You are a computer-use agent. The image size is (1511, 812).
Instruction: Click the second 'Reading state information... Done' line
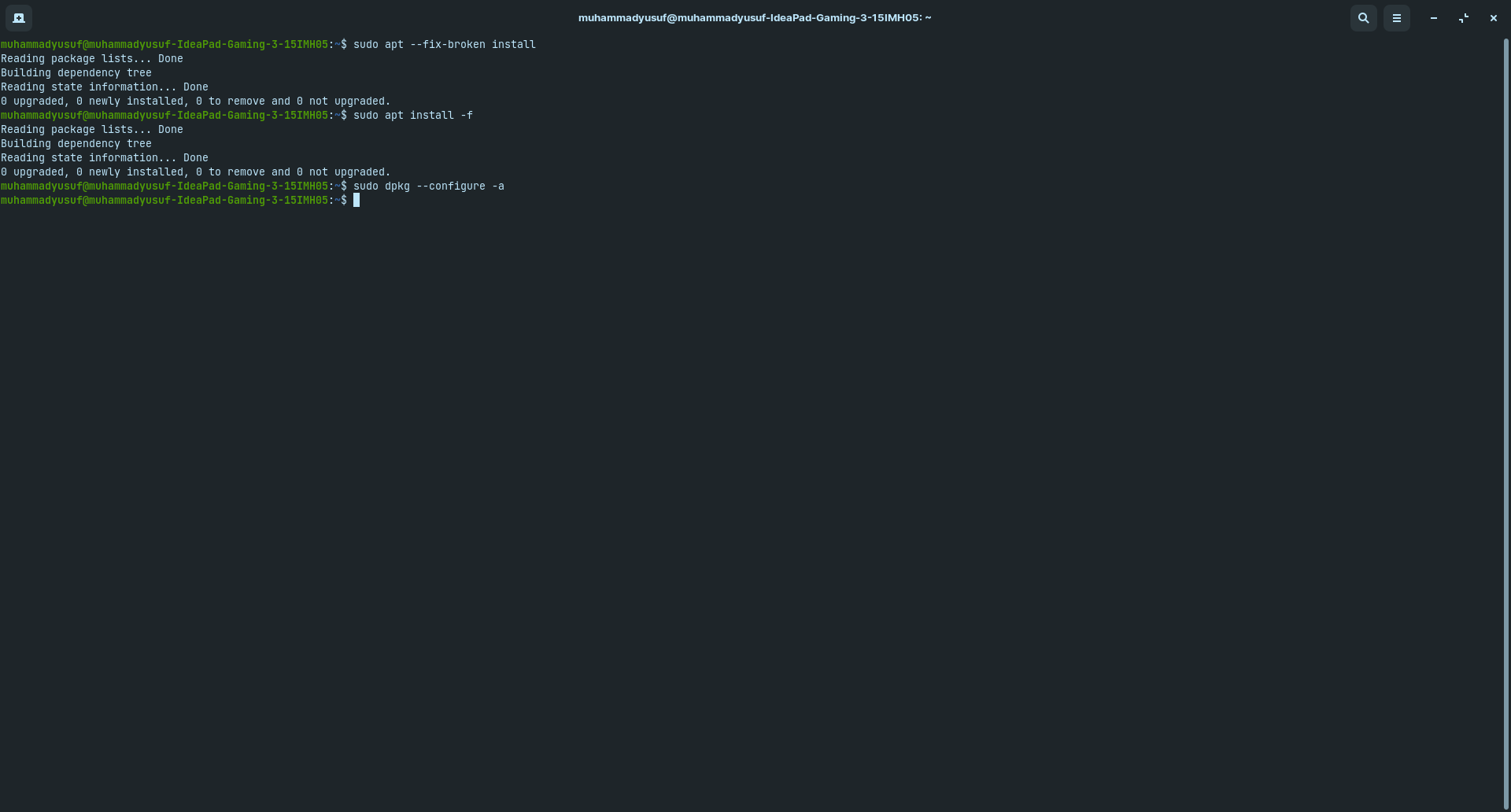click(x=105, y=157)
